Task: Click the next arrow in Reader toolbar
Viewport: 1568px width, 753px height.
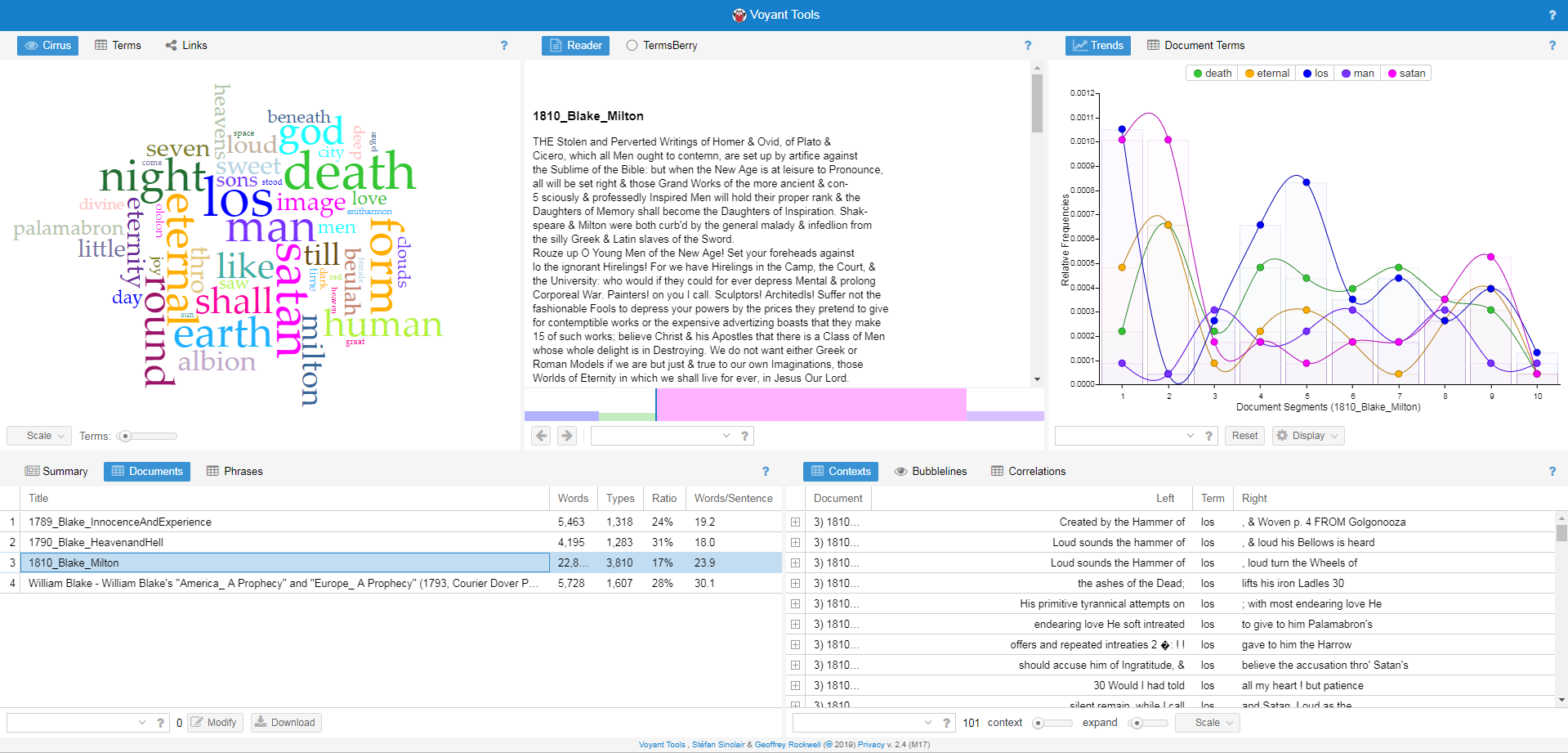Action: pos(567,436)
